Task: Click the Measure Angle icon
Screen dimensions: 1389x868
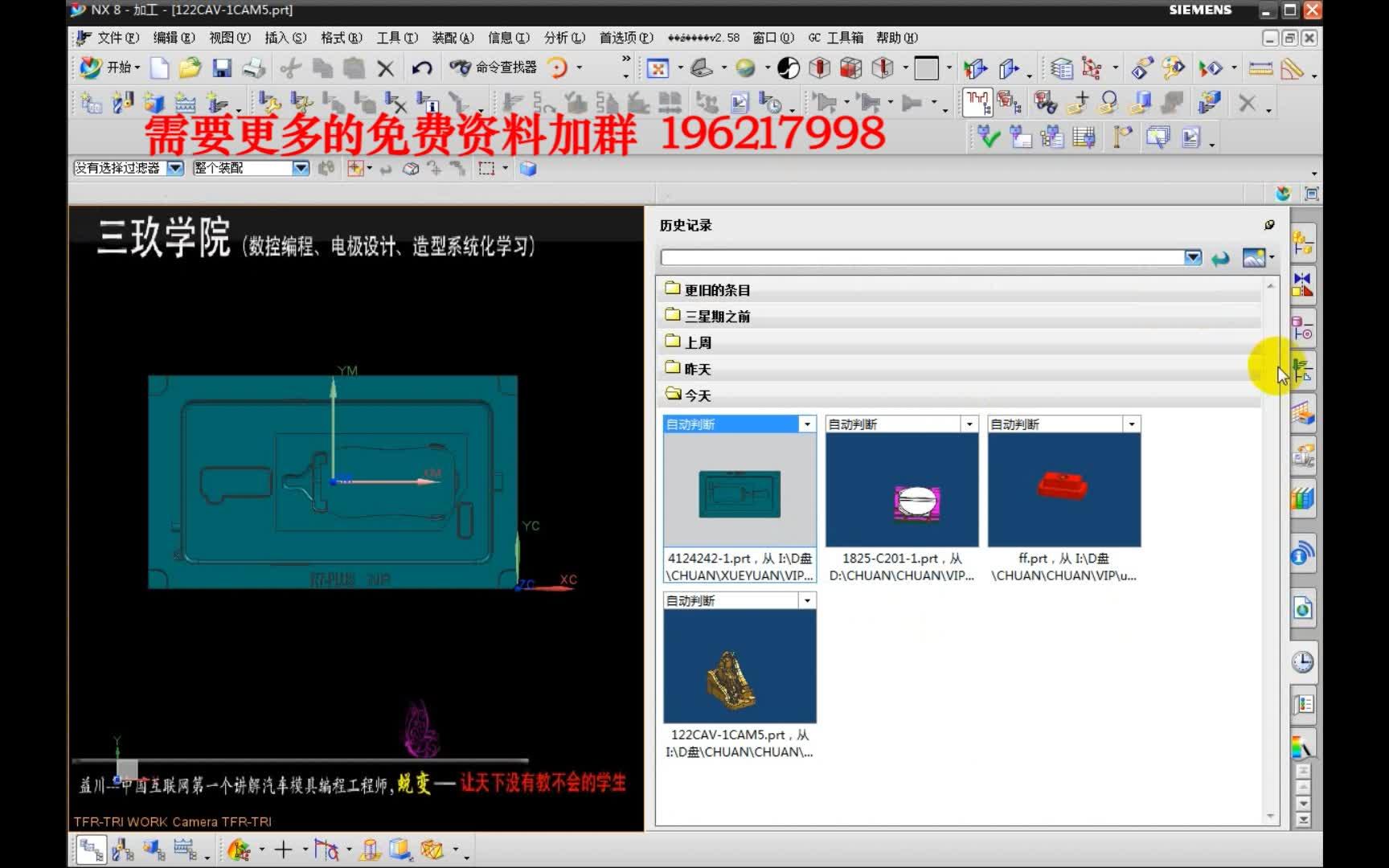Action: coord(1292,69)
